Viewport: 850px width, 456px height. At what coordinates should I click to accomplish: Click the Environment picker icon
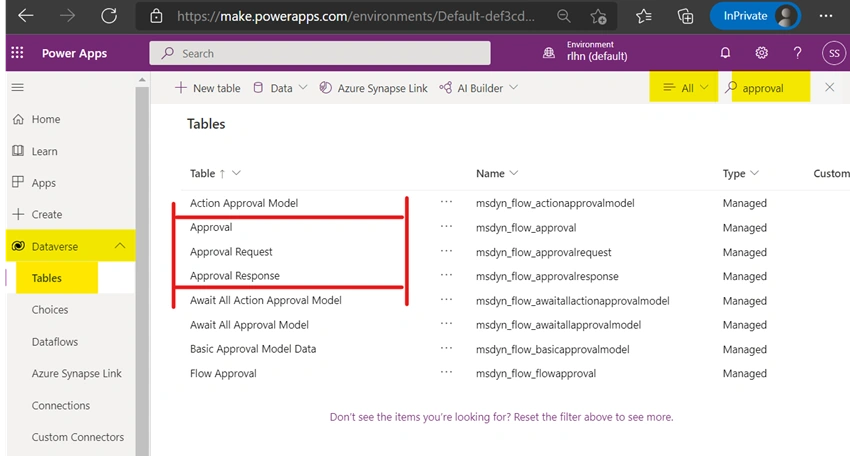click(549, 53)
